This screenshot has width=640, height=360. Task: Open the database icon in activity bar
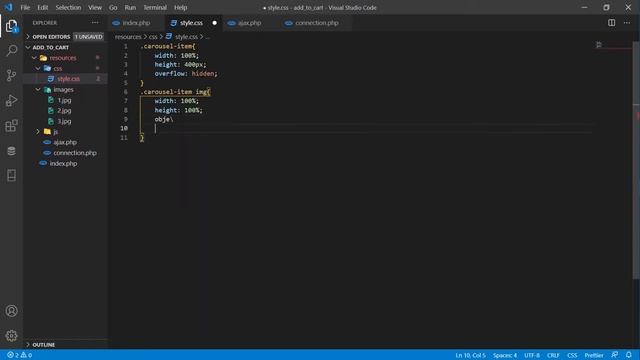coord(11,151)
